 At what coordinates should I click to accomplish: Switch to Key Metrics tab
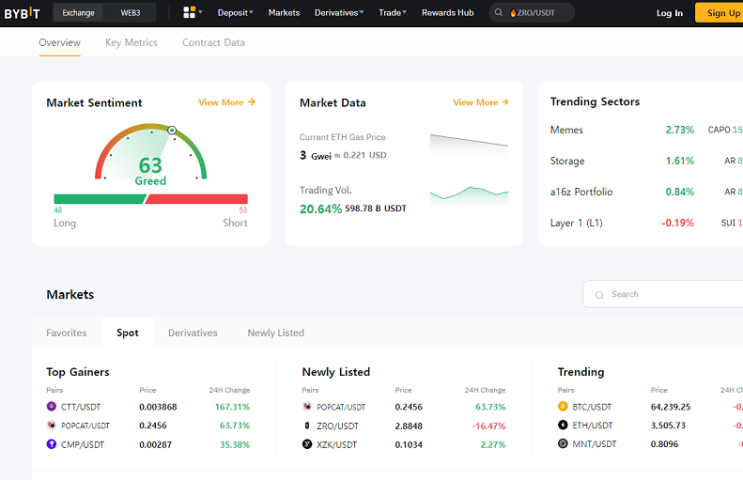click(131, 43)
